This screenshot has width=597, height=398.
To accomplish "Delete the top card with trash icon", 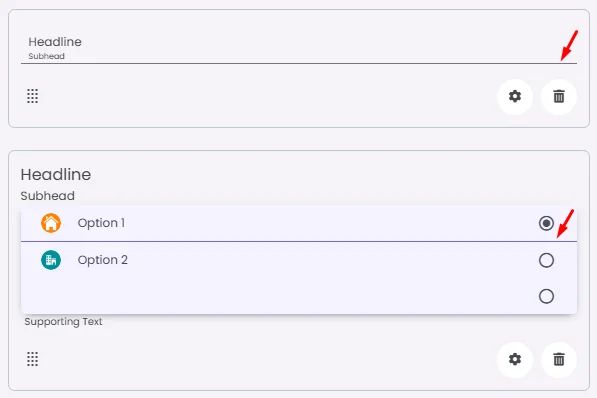I will (559, 96).
